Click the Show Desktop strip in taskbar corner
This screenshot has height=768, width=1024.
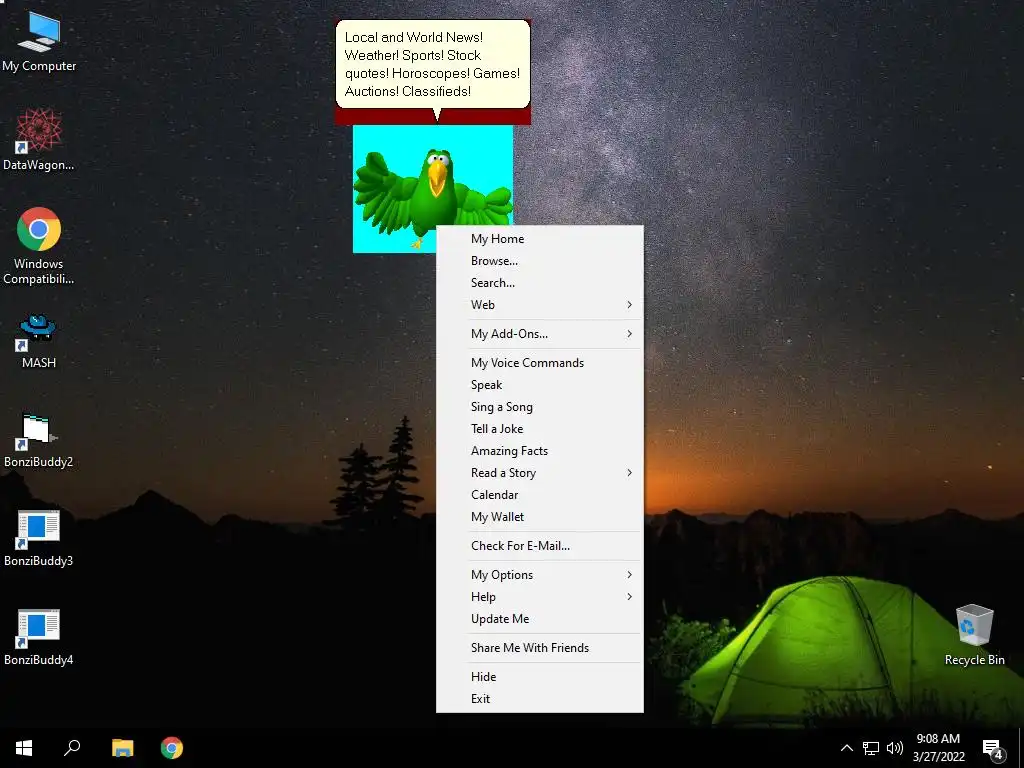click(x=1021, y=748)
